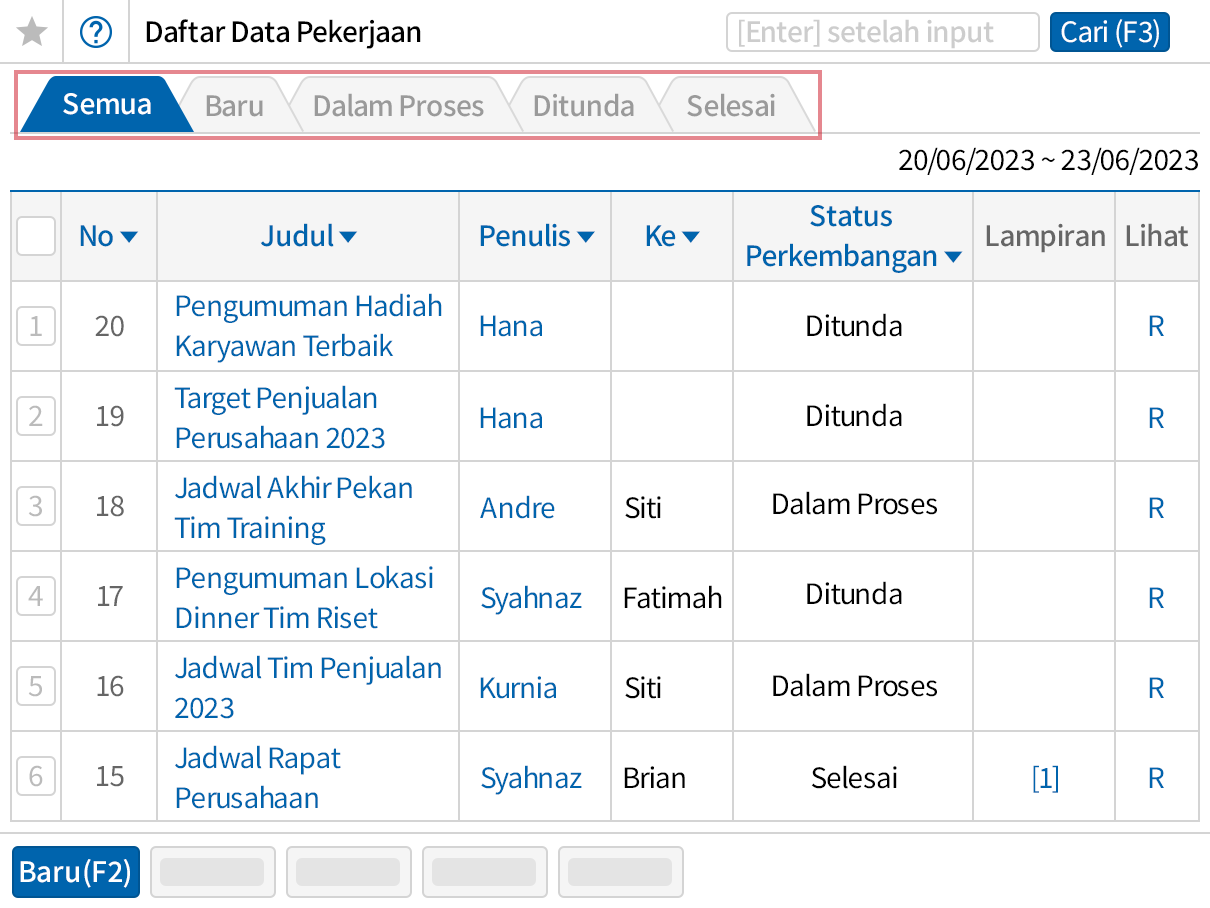Click the search input field

pos(882,31)
